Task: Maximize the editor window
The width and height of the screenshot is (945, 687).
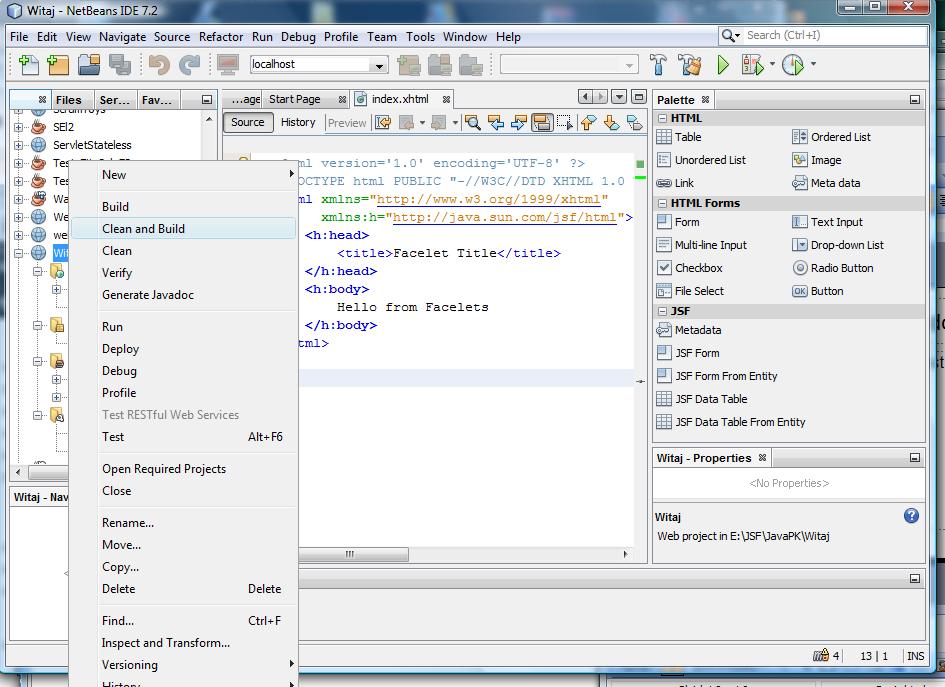Action: [x=638, y=96]
